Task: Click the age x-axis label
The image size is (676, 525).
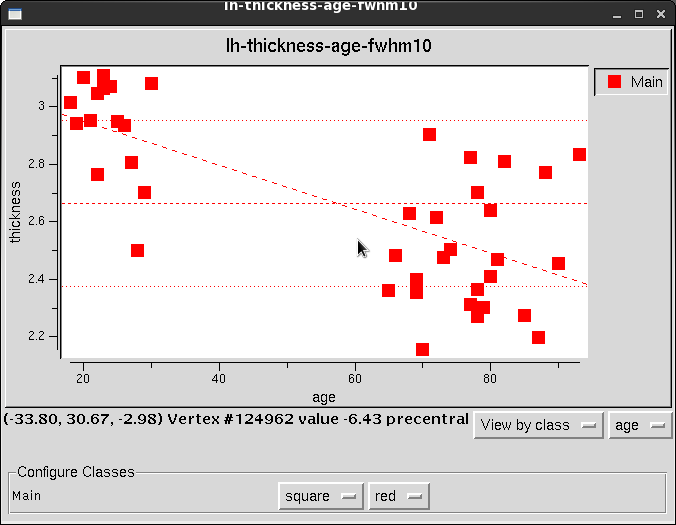Action: coord(324,397)
